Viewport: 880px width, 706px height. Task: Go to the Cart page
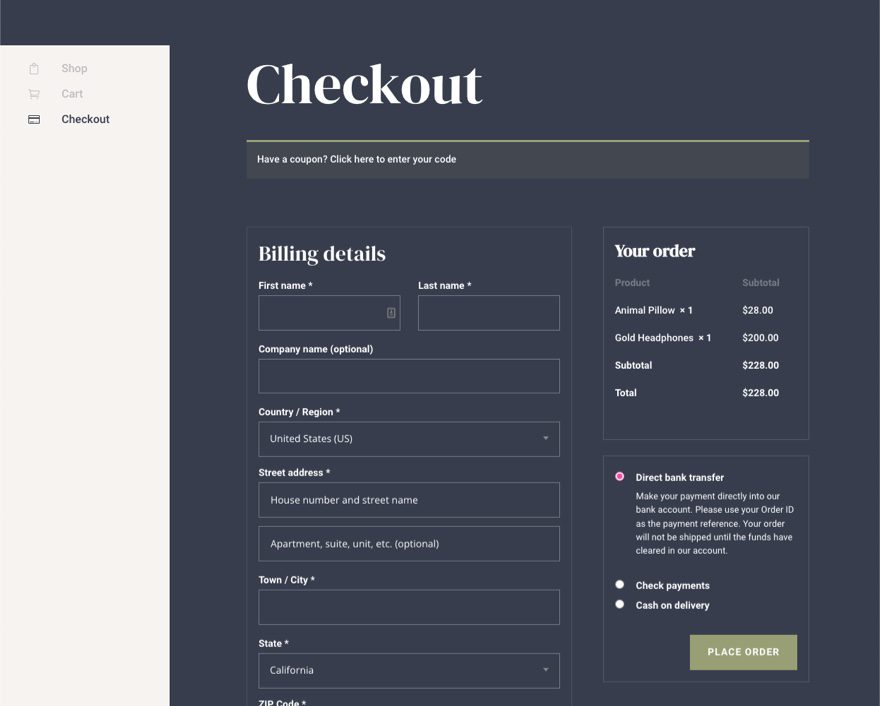pos(71,93)
